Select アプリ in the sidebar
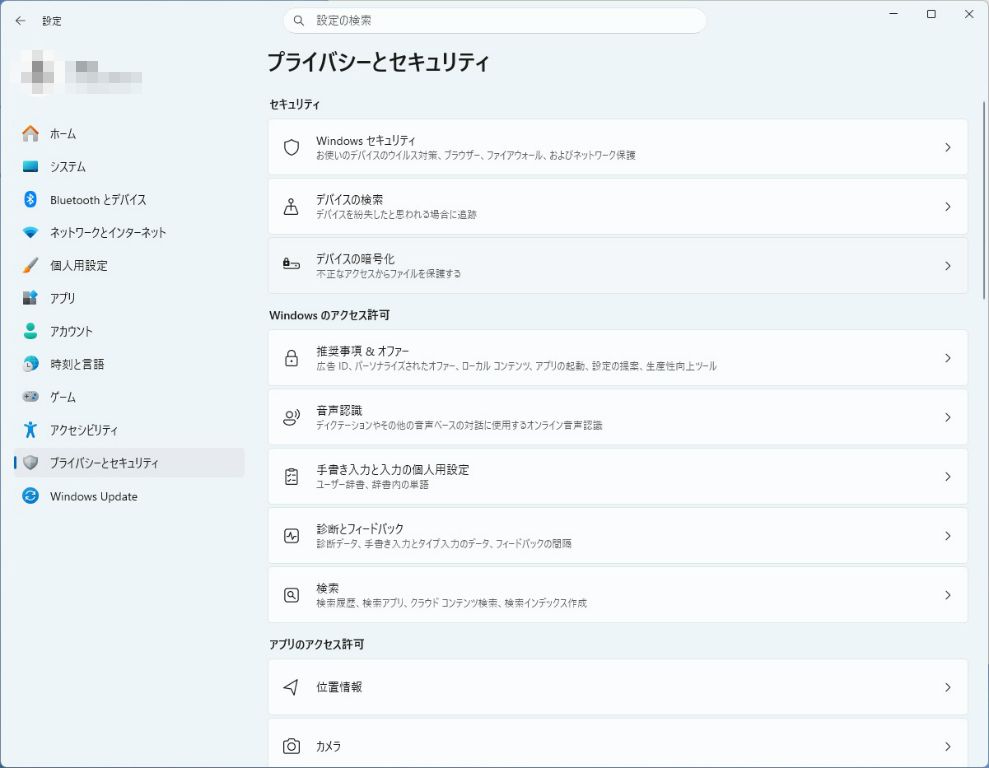 click(129, 298)
